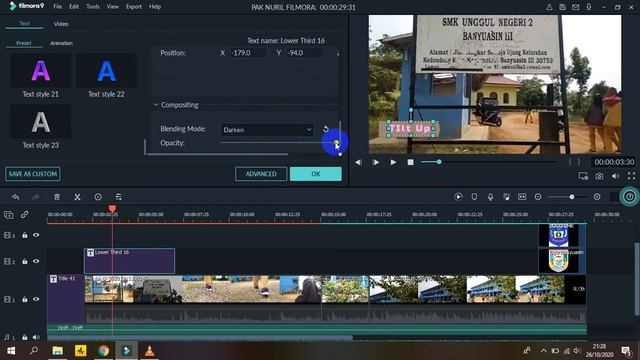Collapse the Compositing section
The height and width of the screenshot is (360, 640).
point(156,105)
